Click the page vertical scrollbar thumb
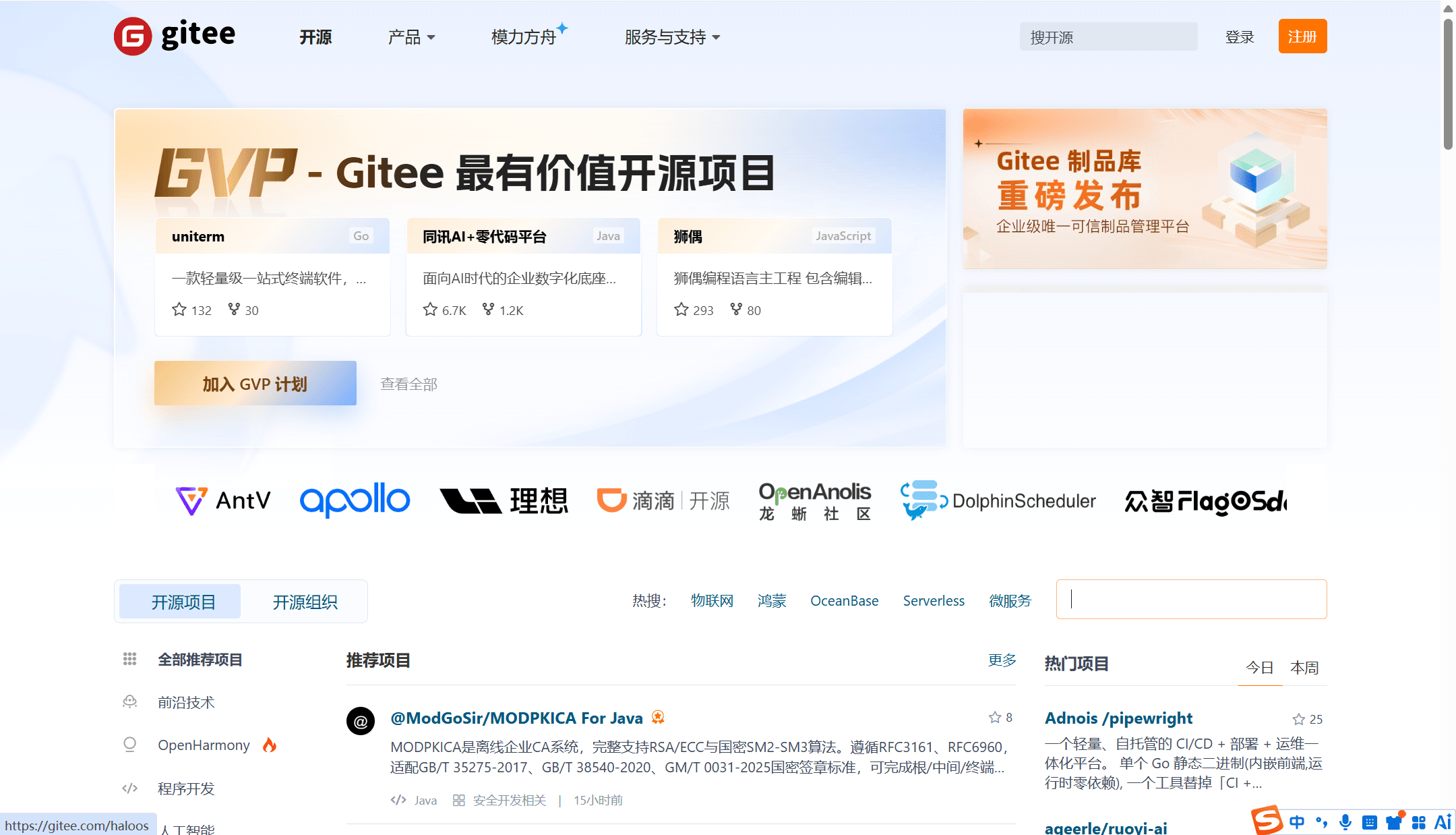Viewport: 1456px width, 835px height. pyautogui.click(x=1448, y=84)
